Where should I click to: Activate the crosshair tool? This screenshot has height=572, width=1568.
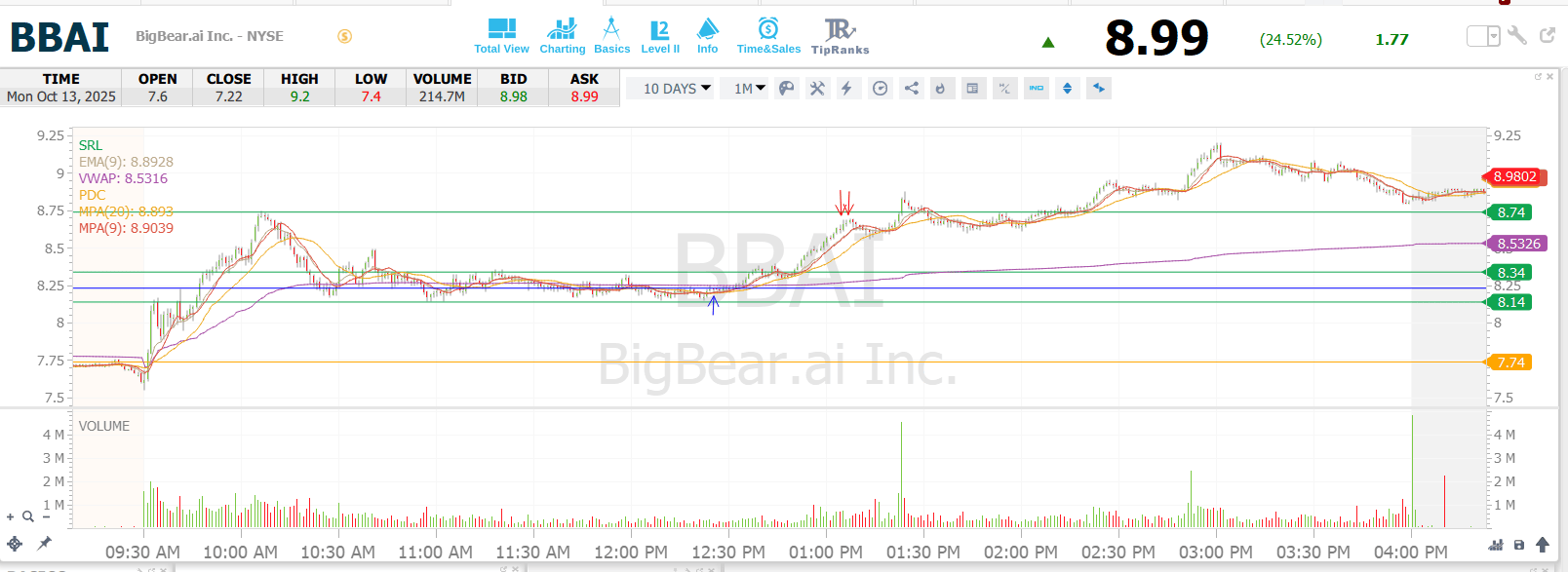[x=15, y=544]
